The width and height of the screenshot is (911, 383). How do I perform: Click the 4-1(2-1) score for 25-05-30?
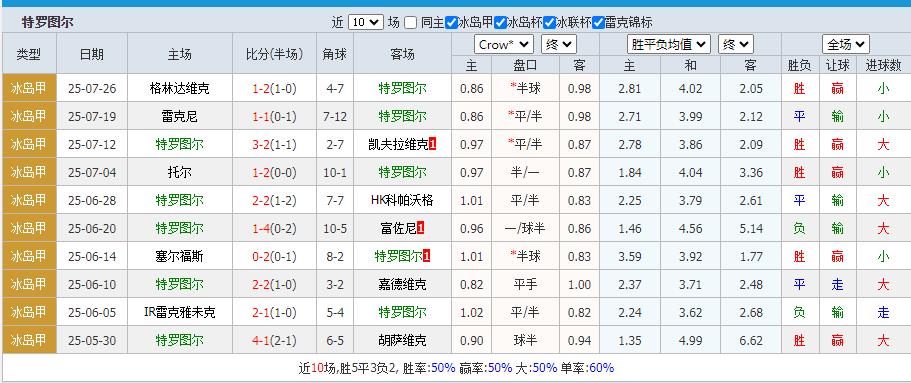[274, 341]
